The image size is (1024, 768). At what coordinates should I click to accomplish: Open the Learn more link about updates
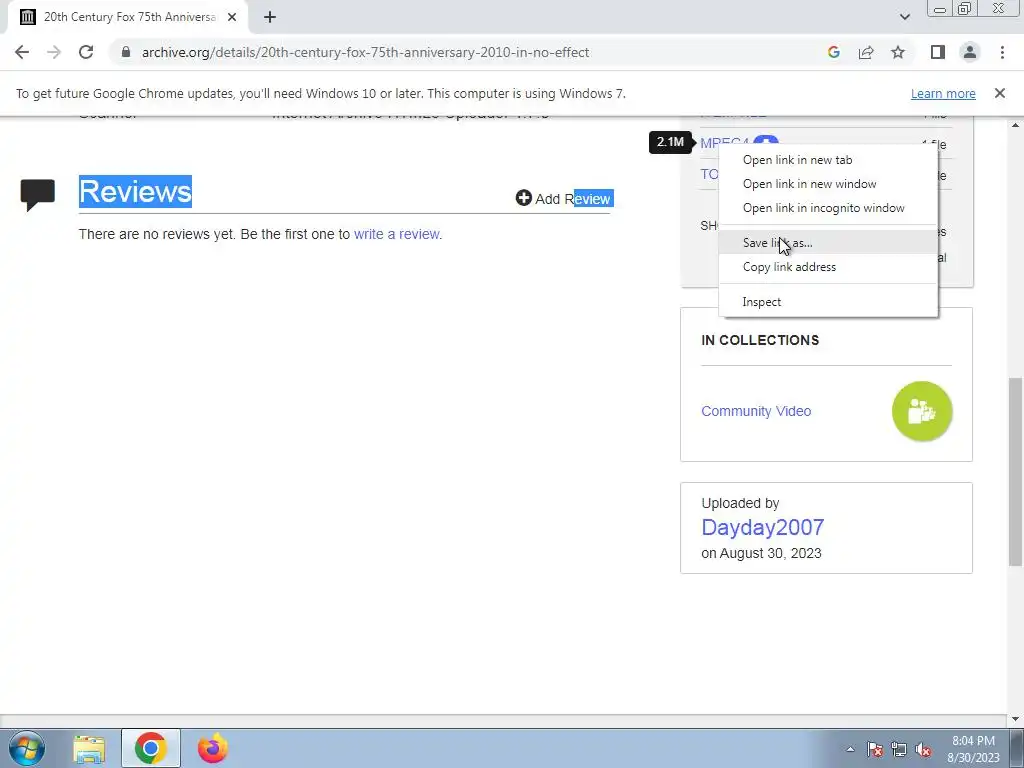(x=943, y=93)
